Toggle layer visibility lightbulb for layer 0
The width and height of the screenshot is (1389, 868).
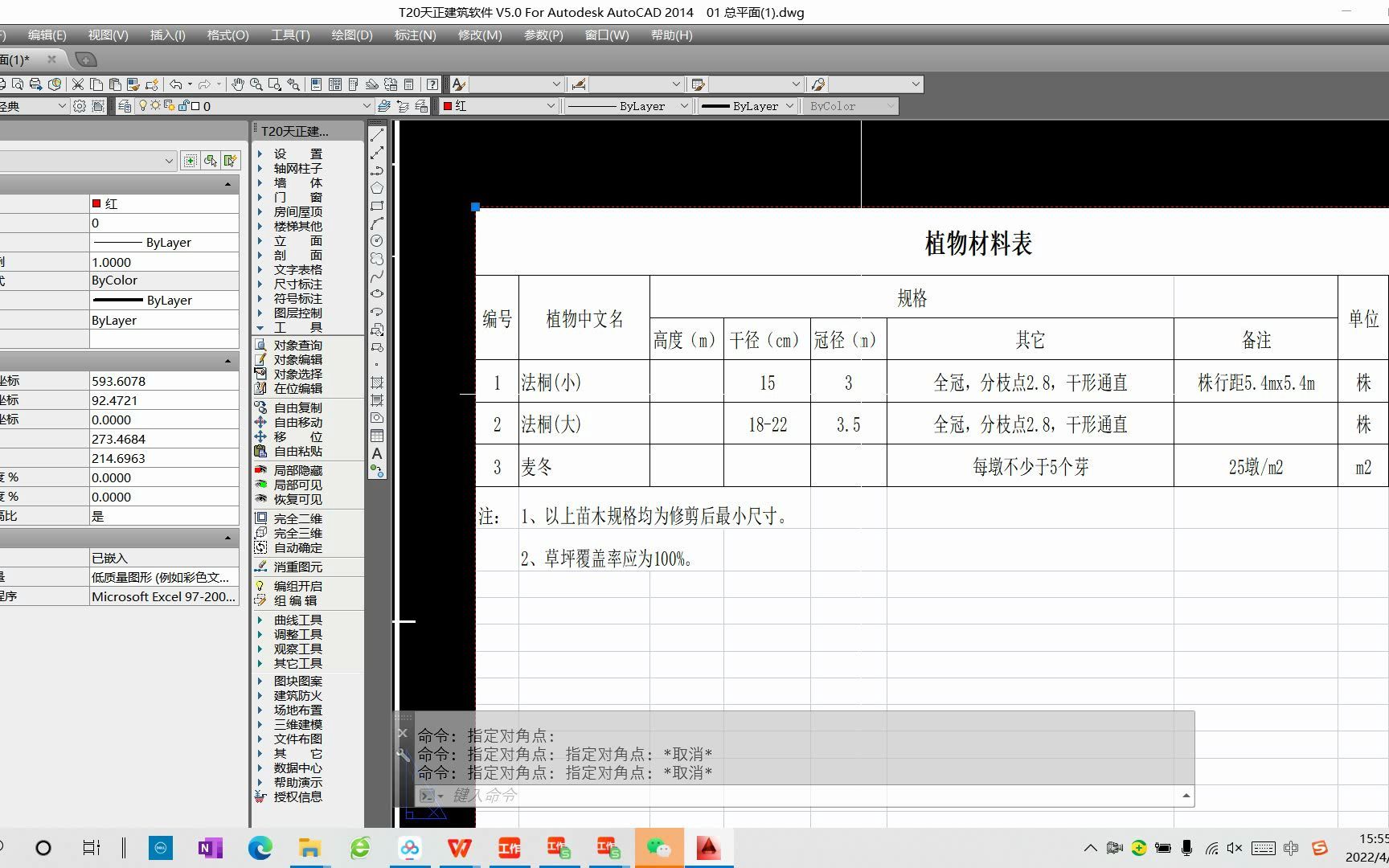click(x=144, y=105)
